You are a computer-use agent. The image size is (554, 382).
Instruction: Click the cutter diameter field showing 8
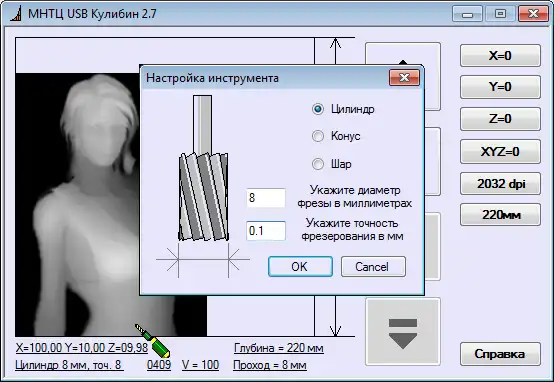click(266, 198)
